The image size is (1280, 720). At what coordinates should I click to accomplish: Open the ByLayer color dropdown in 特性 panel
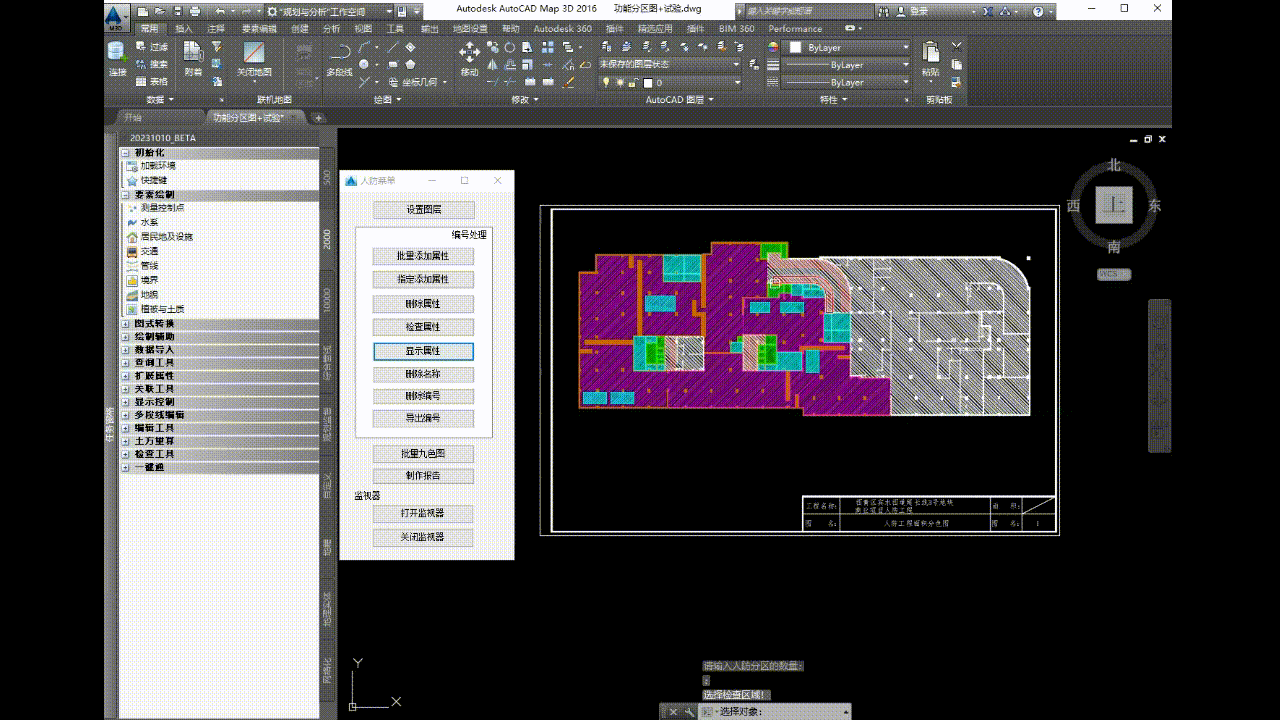[x=906, y=48]
